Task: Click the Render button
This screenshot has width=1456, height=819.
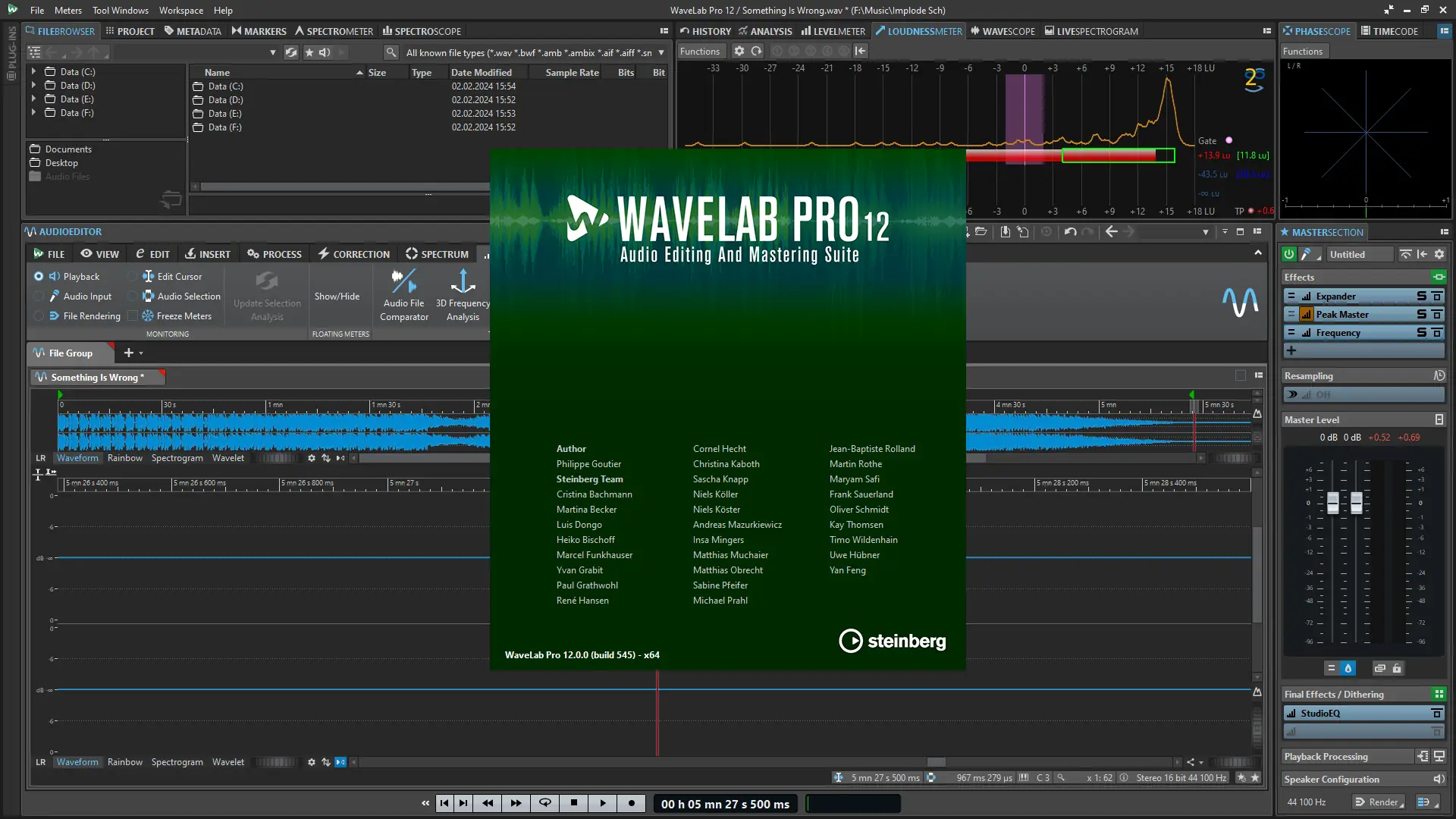Action: 1379,802
